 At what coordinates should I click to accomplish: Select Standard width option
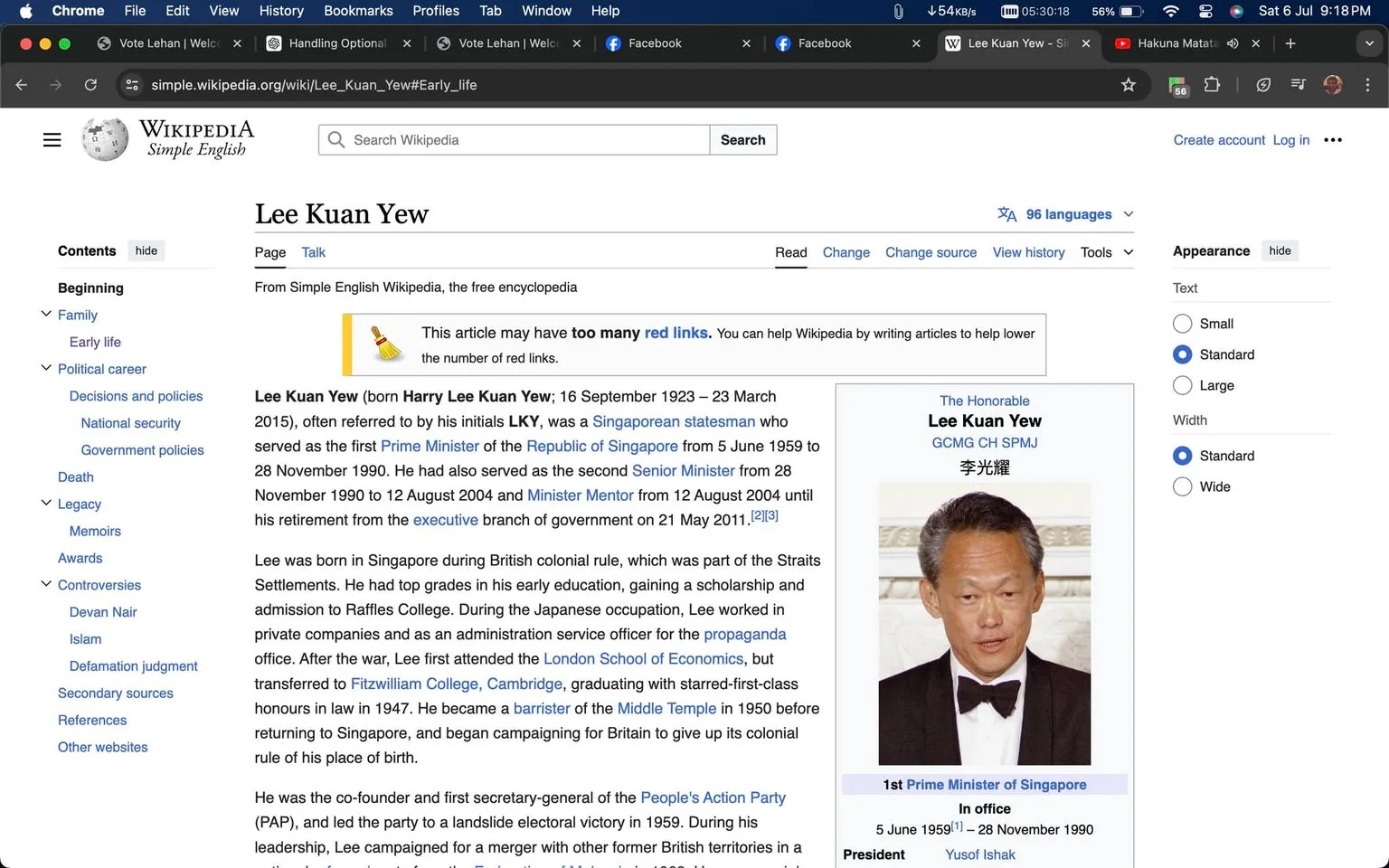pyautogui.click(x=1182, y=456)
